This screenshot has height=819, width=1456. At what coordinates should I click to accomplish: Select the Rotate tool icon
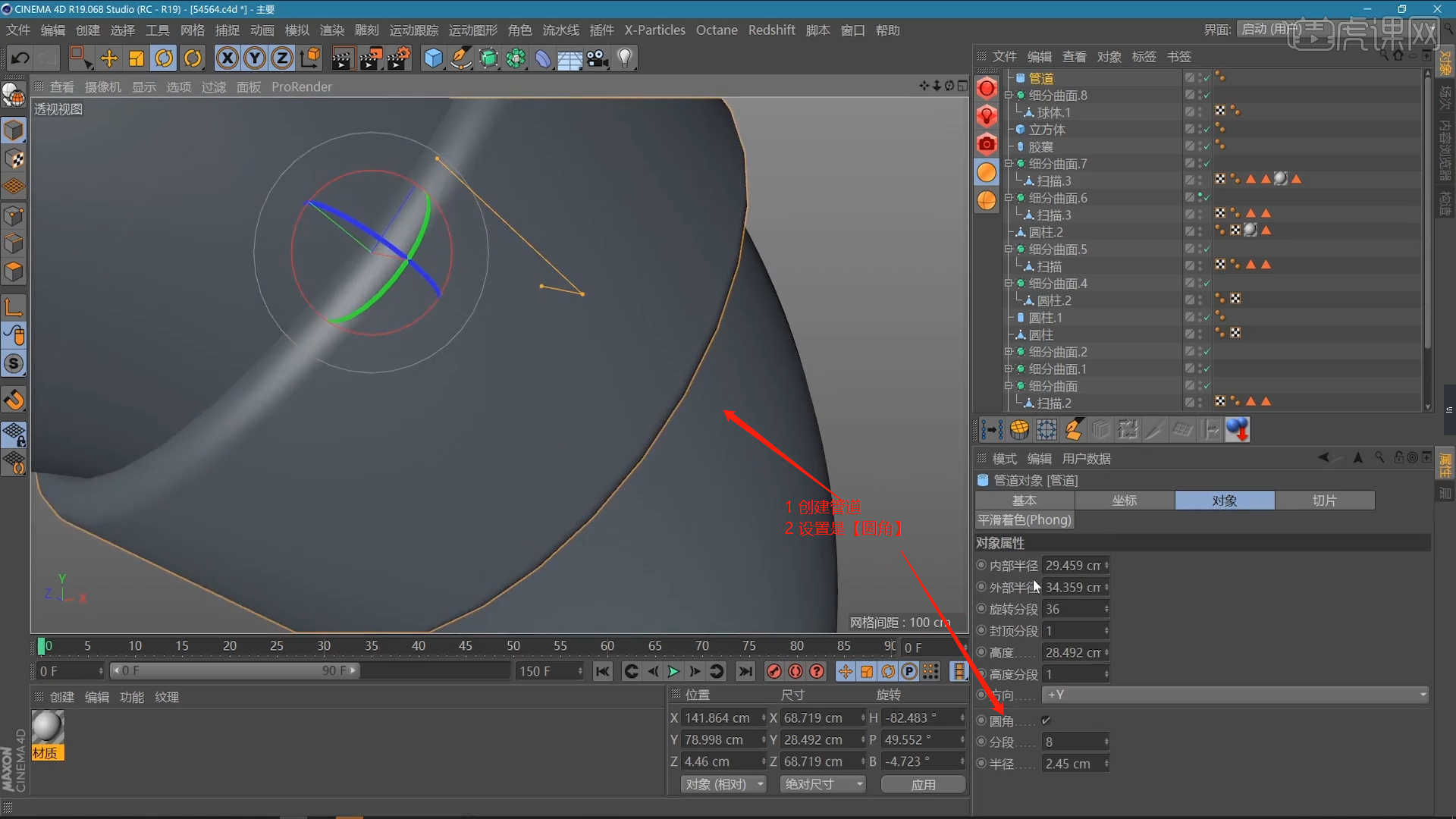[x=164, y=58]
